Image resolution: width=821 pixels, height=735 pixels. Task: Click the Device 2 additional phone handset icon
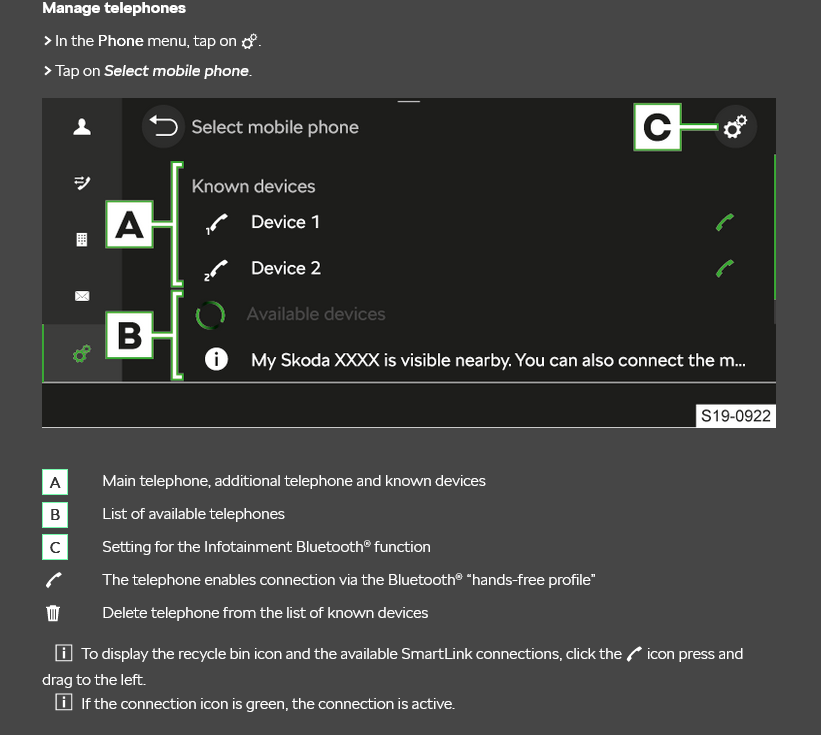coord(216,270)
